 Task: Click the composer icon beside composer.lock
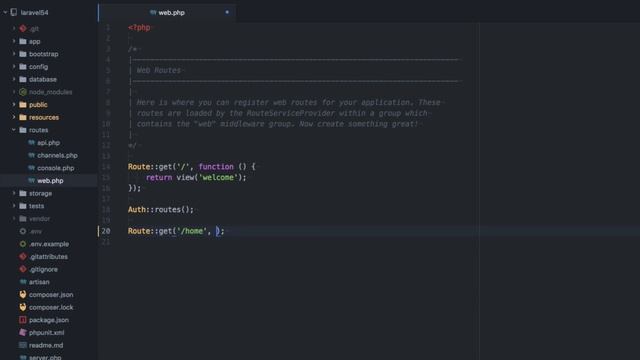23,307
